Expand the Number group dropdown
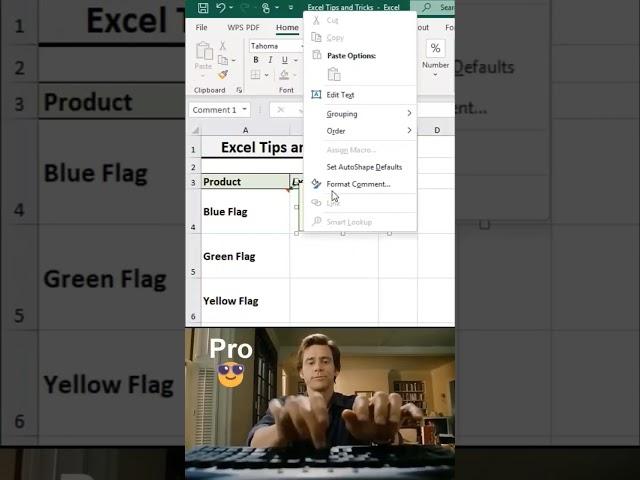The width and height of the screenshot is (640, 480). 436,75
